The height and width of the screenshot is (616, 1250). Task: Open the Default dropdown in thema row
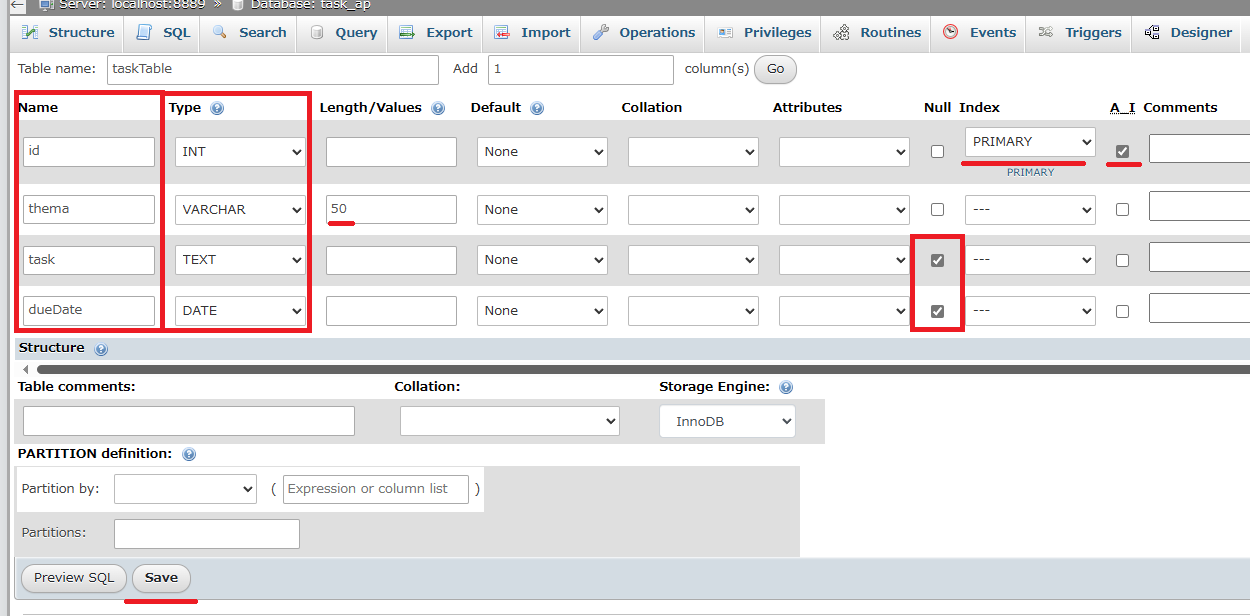(x=542, y=210)
